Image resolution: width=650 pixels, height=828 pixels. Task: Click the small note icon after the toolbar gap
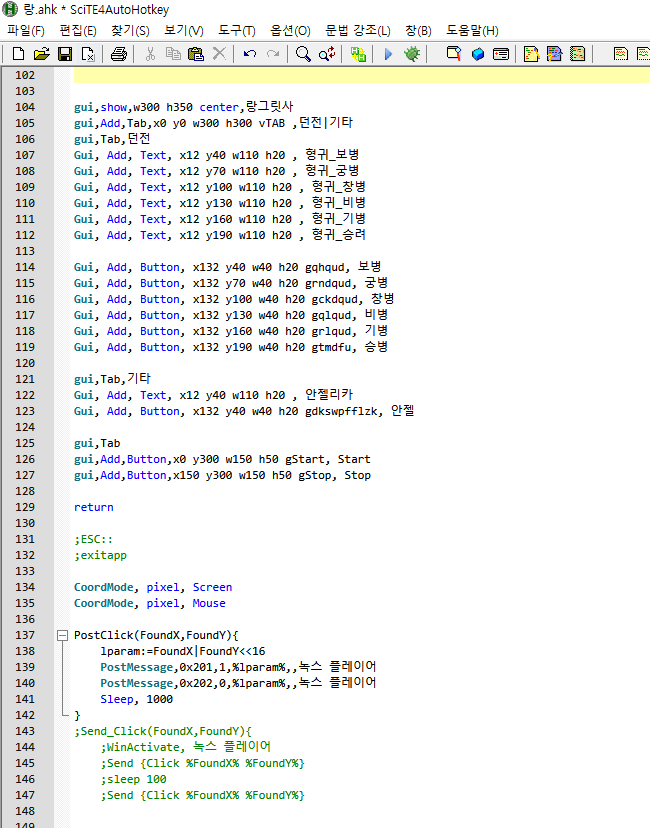click(x=620, y=54)
